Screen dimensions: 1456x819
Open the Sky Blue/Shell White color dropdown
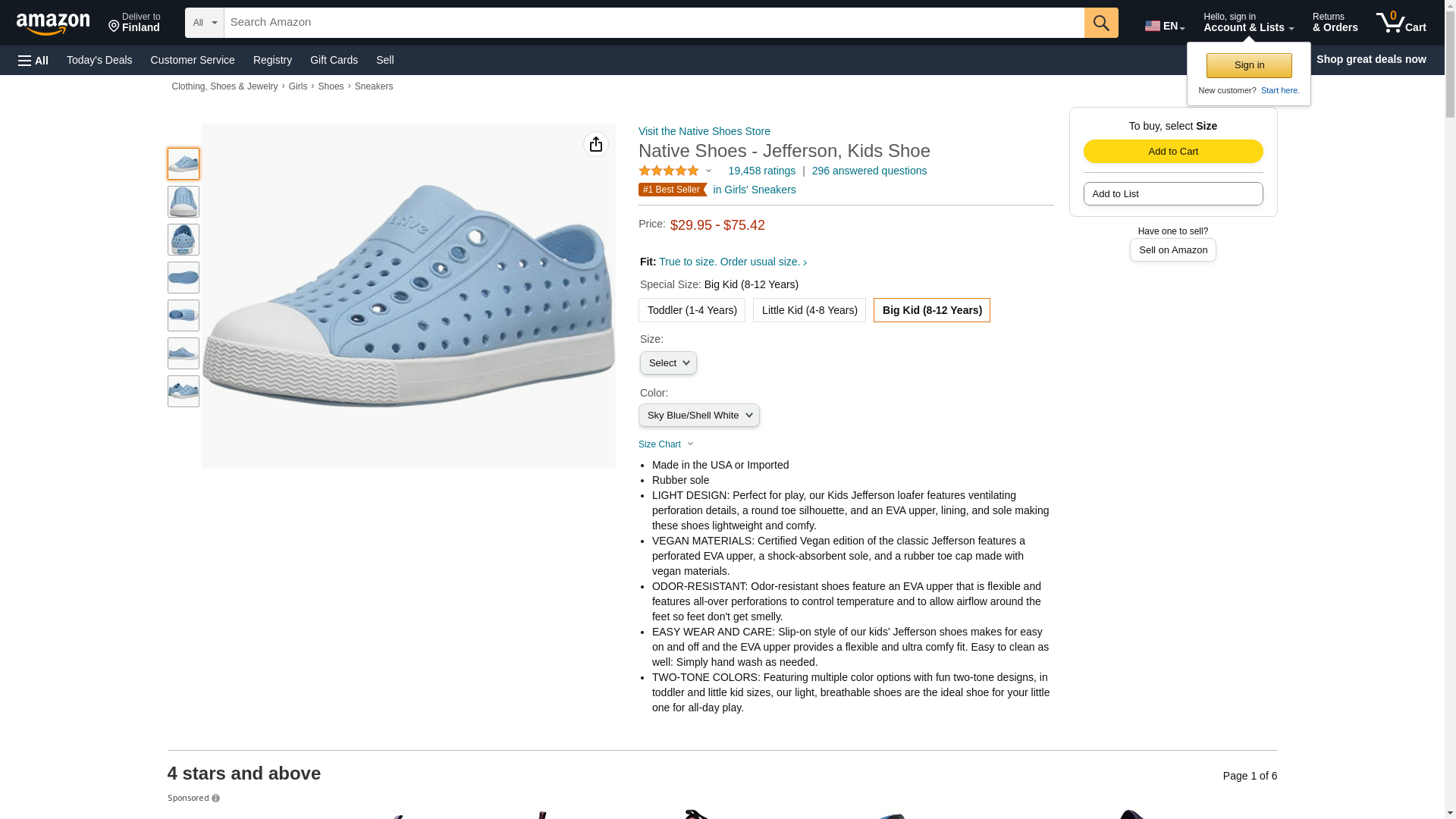[698, 416]
